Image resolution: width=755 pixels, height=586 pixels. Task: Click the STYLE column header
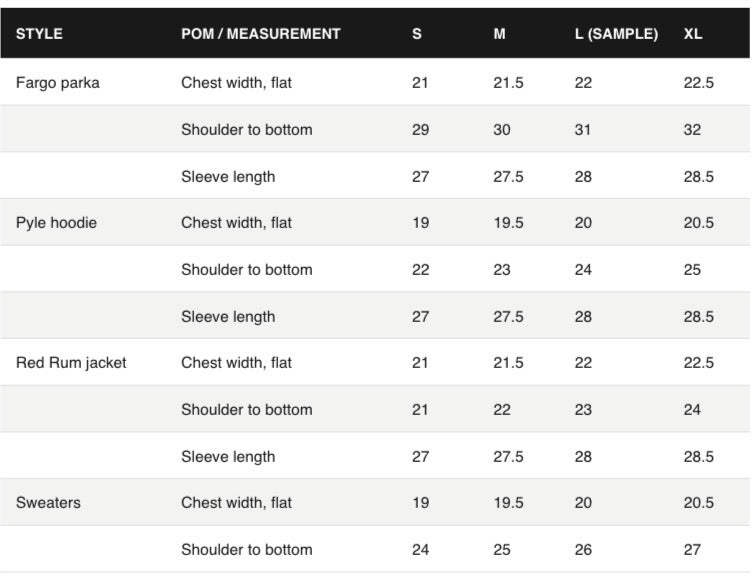(x=39, y=34)
